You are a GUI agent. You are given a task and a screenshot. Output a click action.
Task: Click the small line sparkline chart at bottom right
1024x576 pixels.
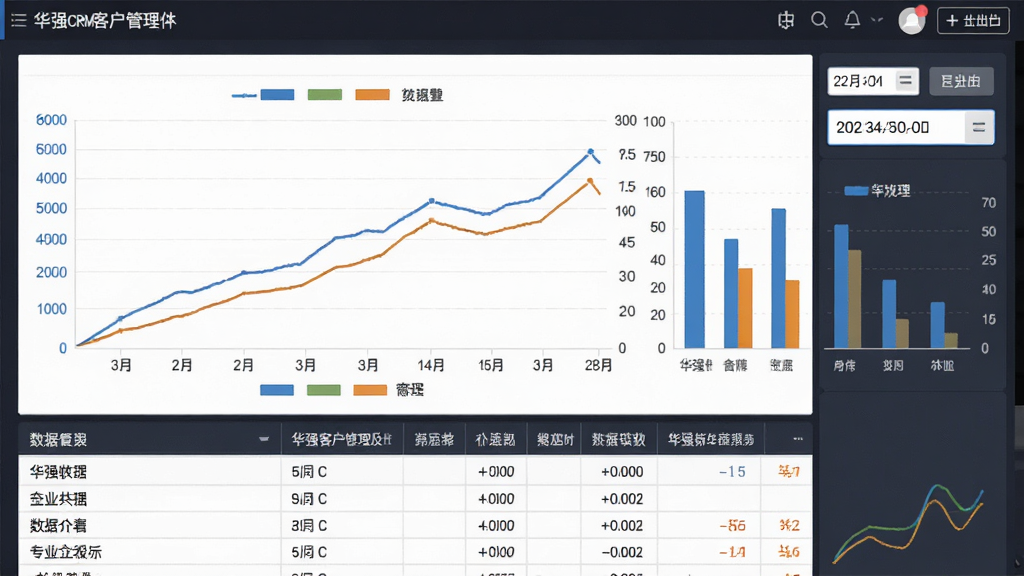click(x=908, y=522)
